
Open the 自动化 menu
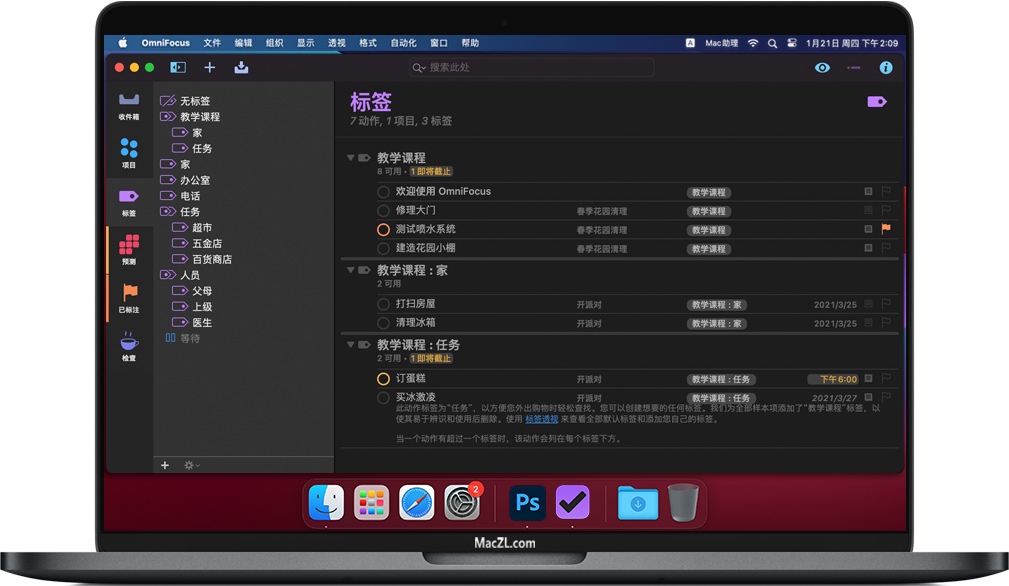403,43
